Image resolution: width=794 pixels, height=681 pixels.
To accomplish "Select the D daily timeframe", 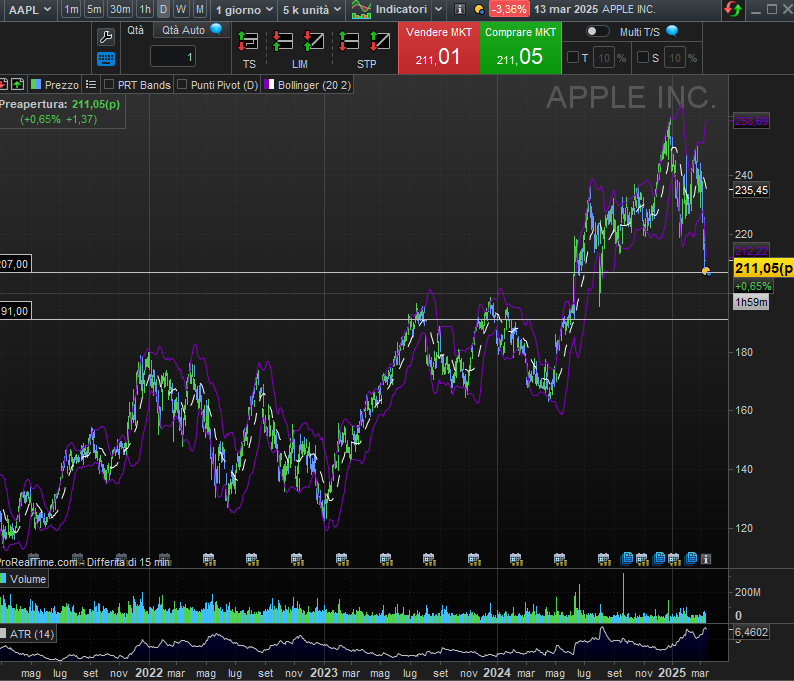I will coord(163,9).
